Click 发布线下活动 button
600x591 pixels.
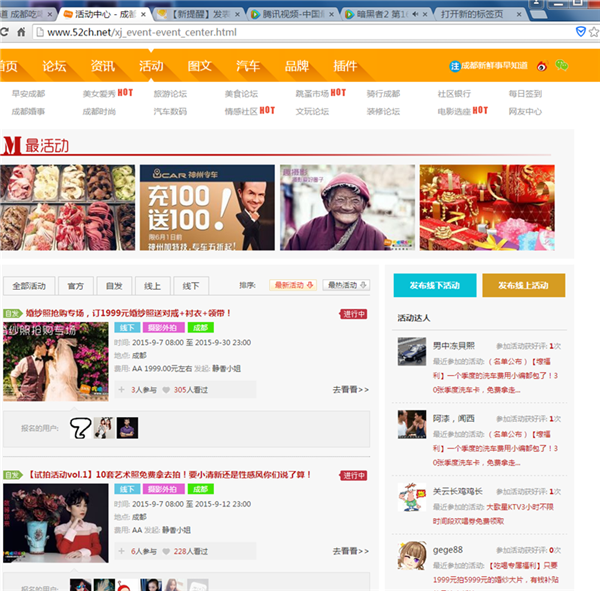pos(435,285)
